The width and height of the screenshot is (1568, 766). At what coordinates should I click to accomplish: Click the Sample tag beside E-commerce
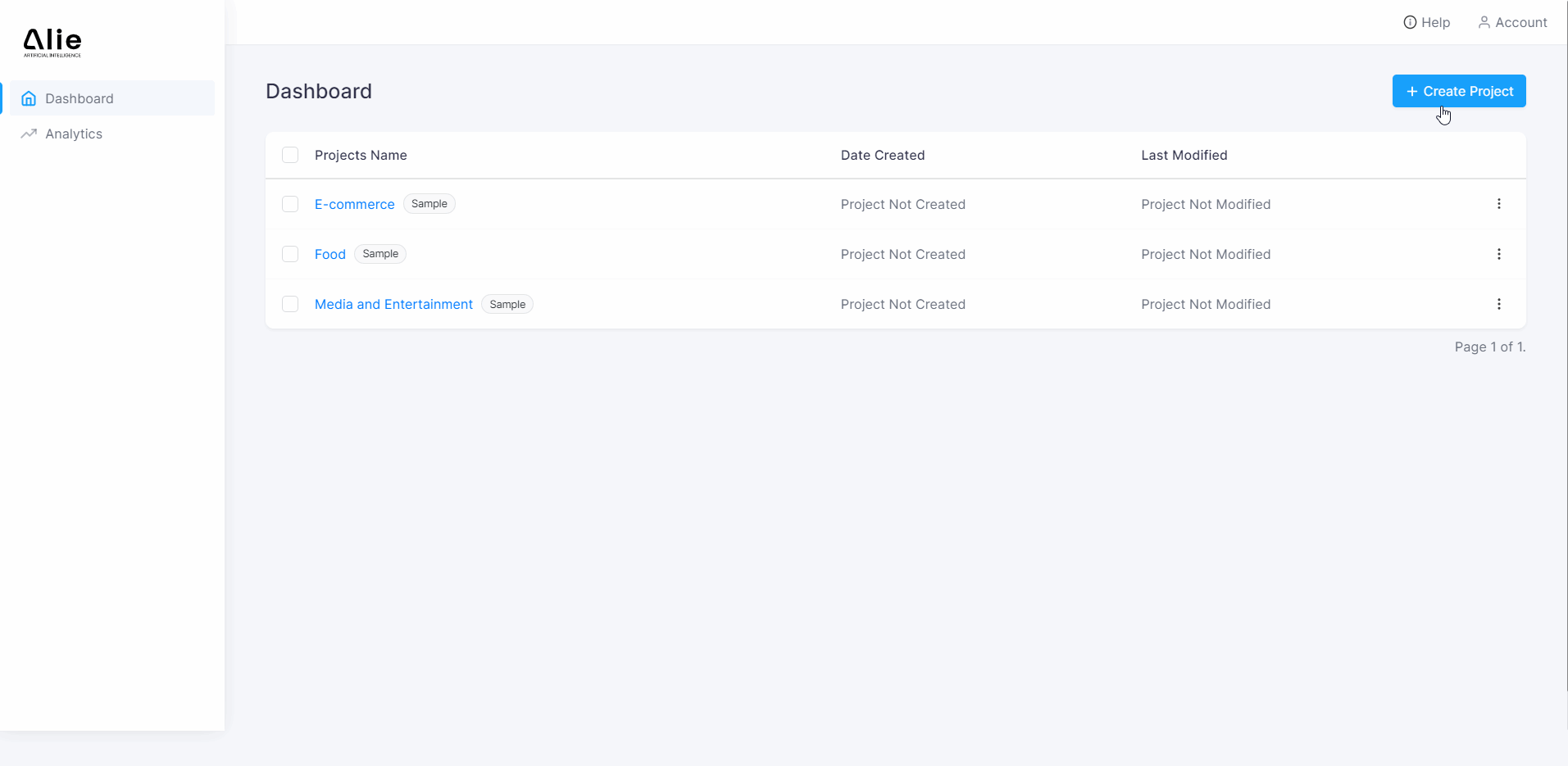pos(429,204)
